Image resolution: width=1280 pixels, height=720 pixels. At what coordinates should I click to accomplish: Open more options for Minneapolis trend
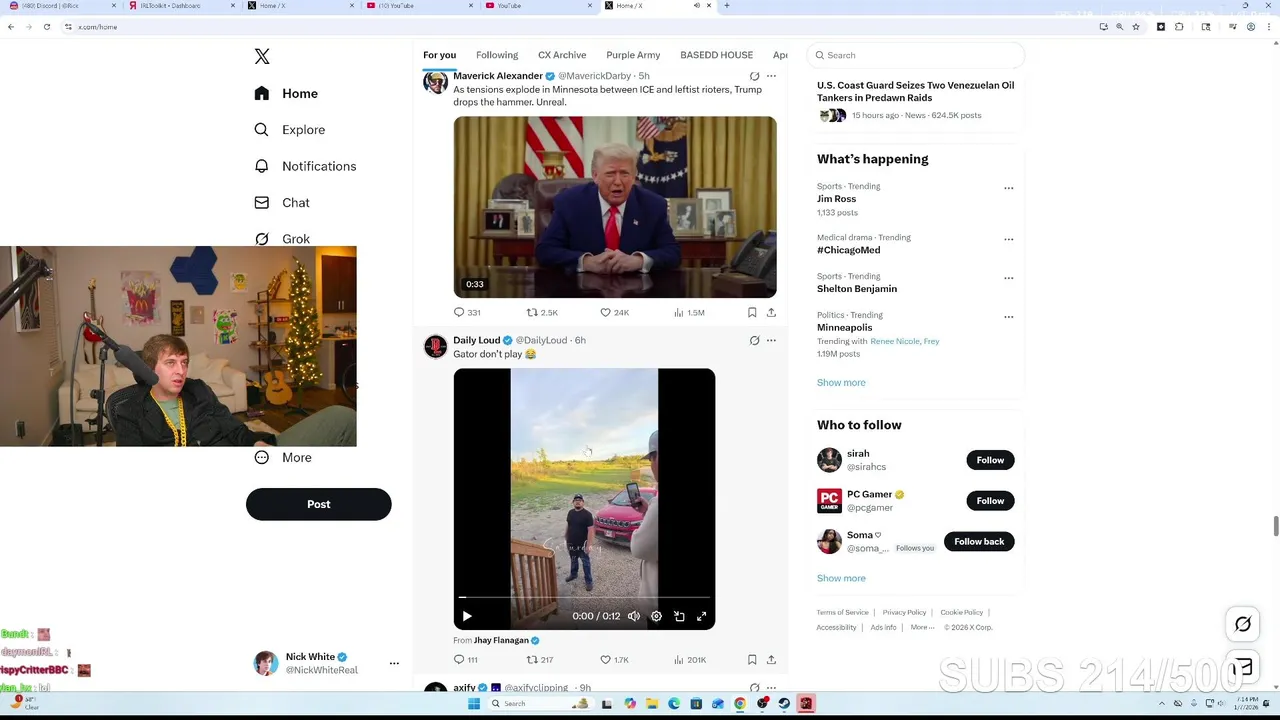point(1008,317)
